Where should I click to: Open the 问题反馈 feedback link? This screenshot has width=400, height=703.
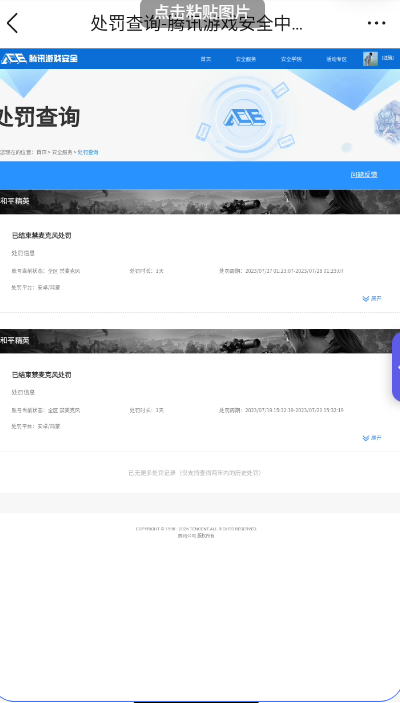click(x=364, y=174)
